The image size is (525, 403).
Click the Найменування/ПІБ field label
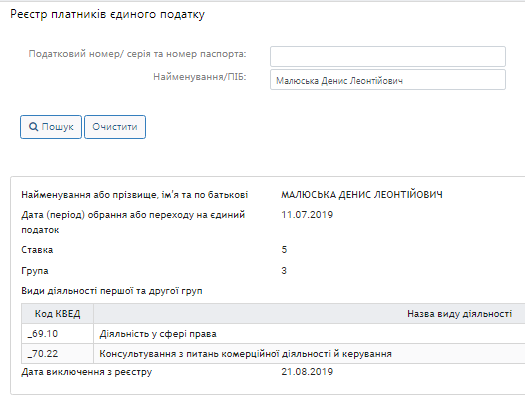tap(200, 77)
